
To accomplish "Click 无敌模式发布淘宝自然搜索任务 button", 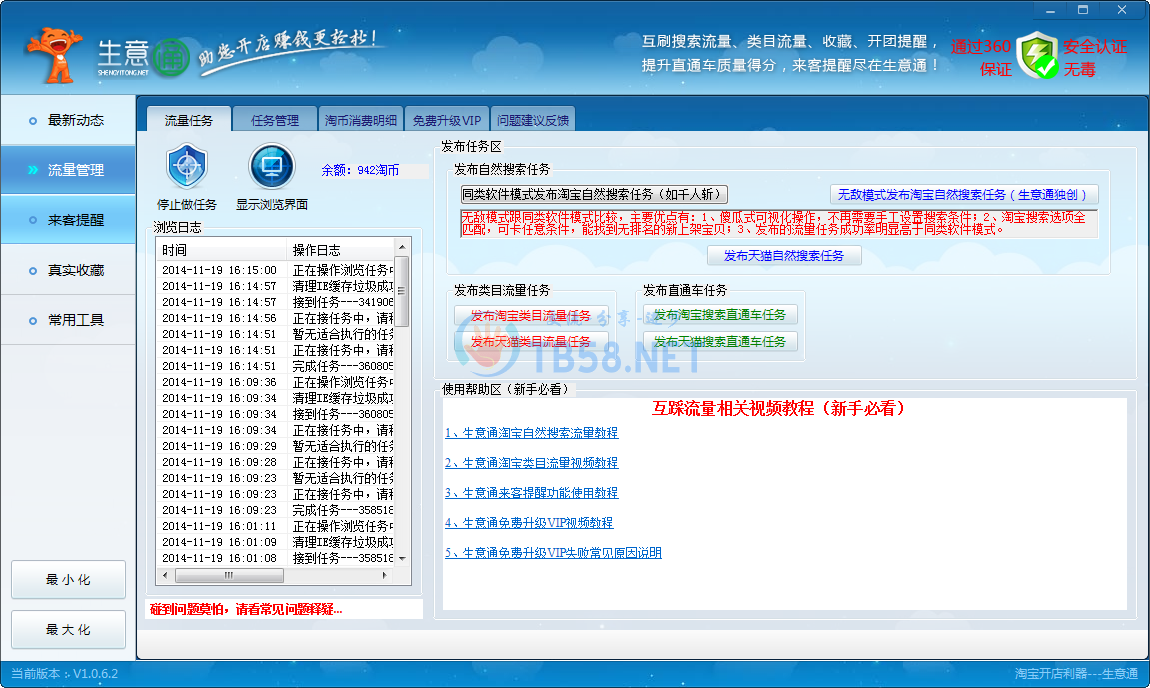I will click(x=964, y=194).
